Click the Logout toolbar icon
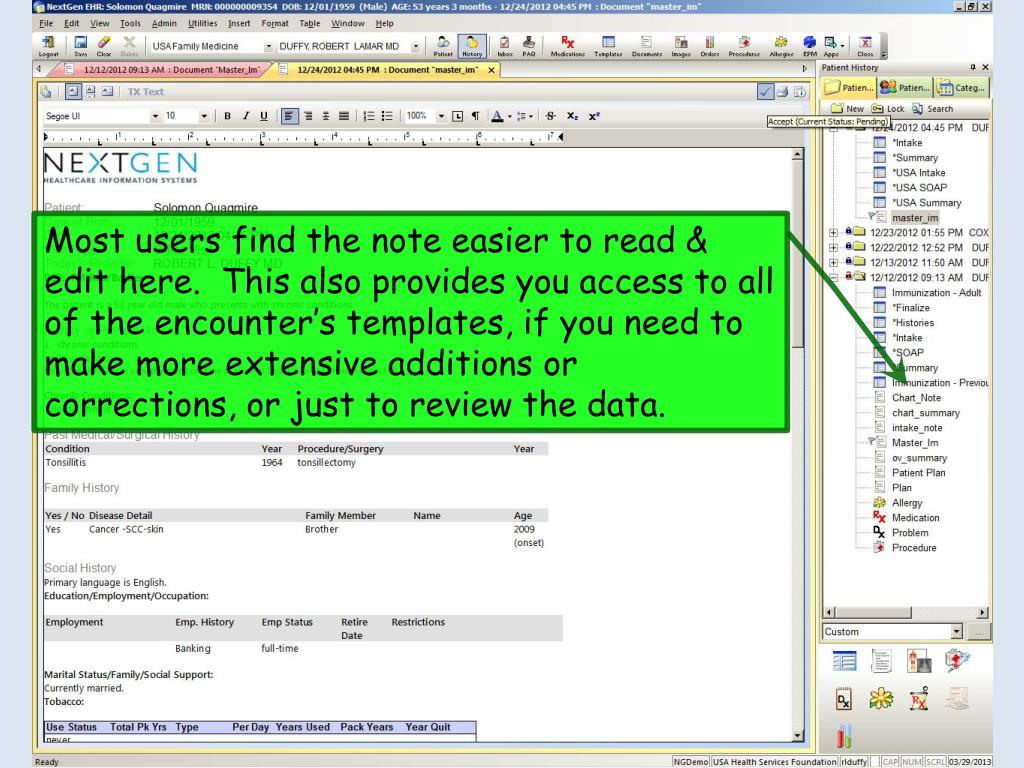This screenshot has height=768, width=1024. 48,46
